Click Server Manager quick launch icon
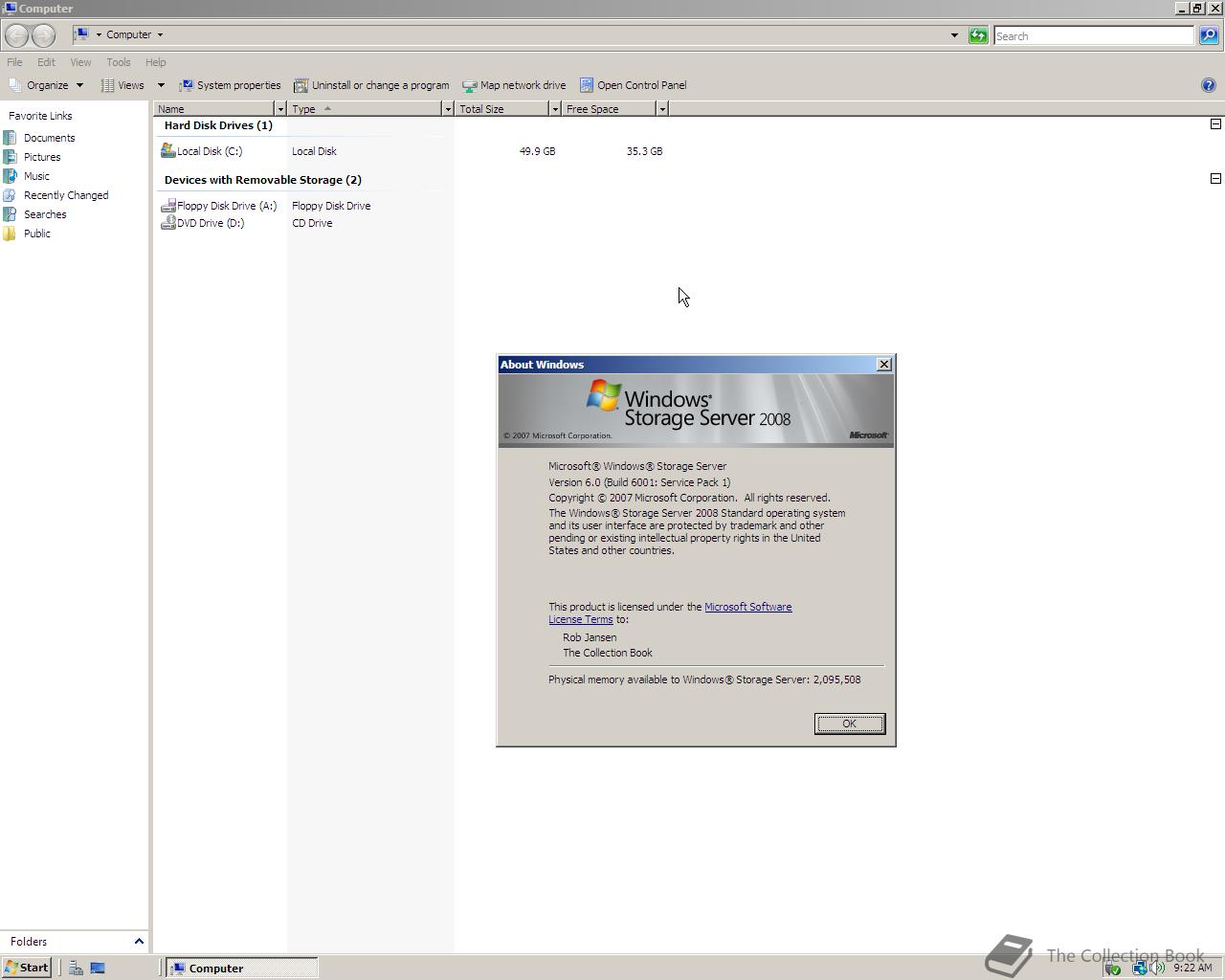The height and width of the screenshot is (980, 1225). click(x=76, y=968)
